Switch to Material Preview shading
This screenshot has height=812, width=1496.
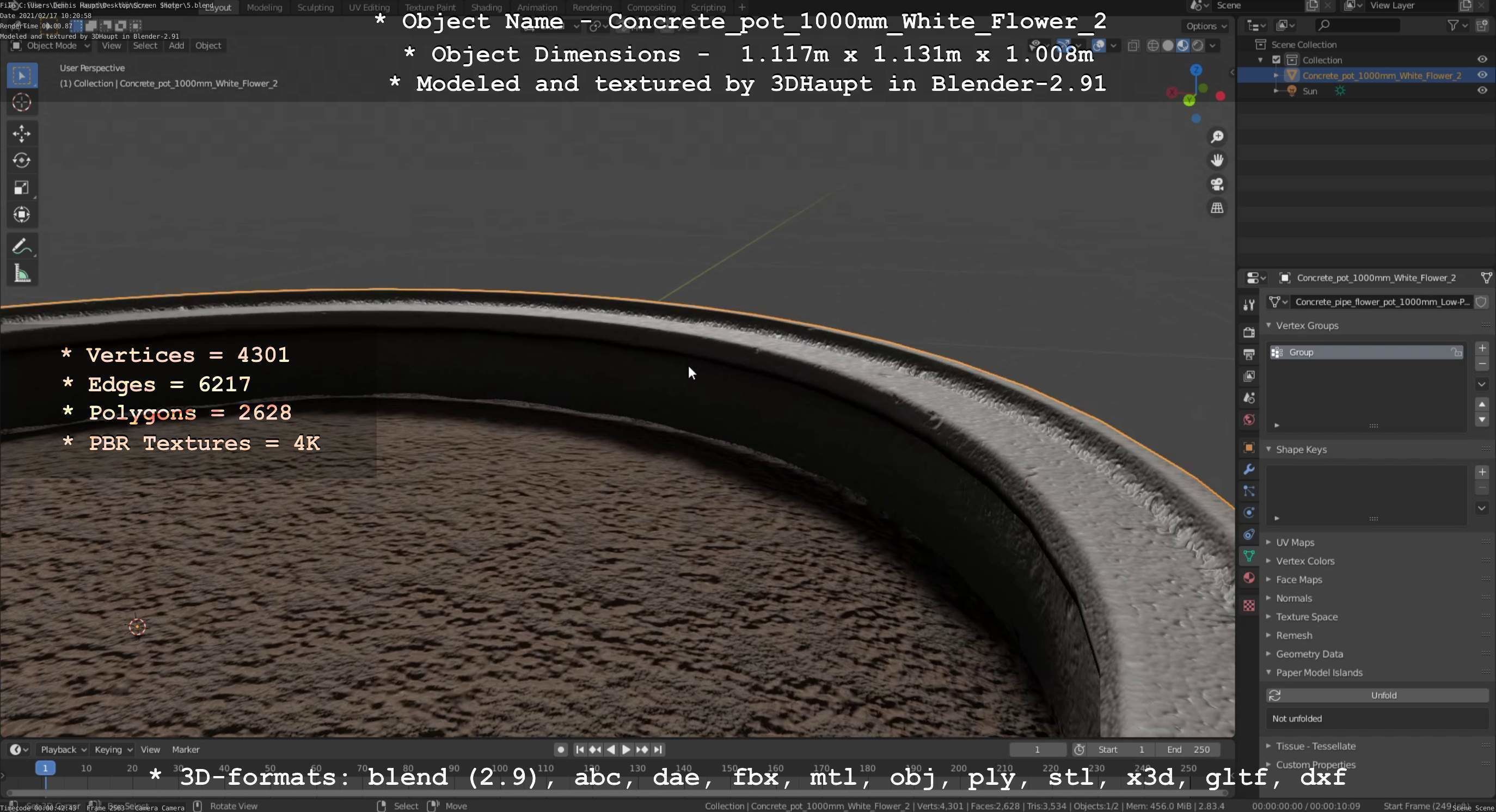[x=1182, y=46]
